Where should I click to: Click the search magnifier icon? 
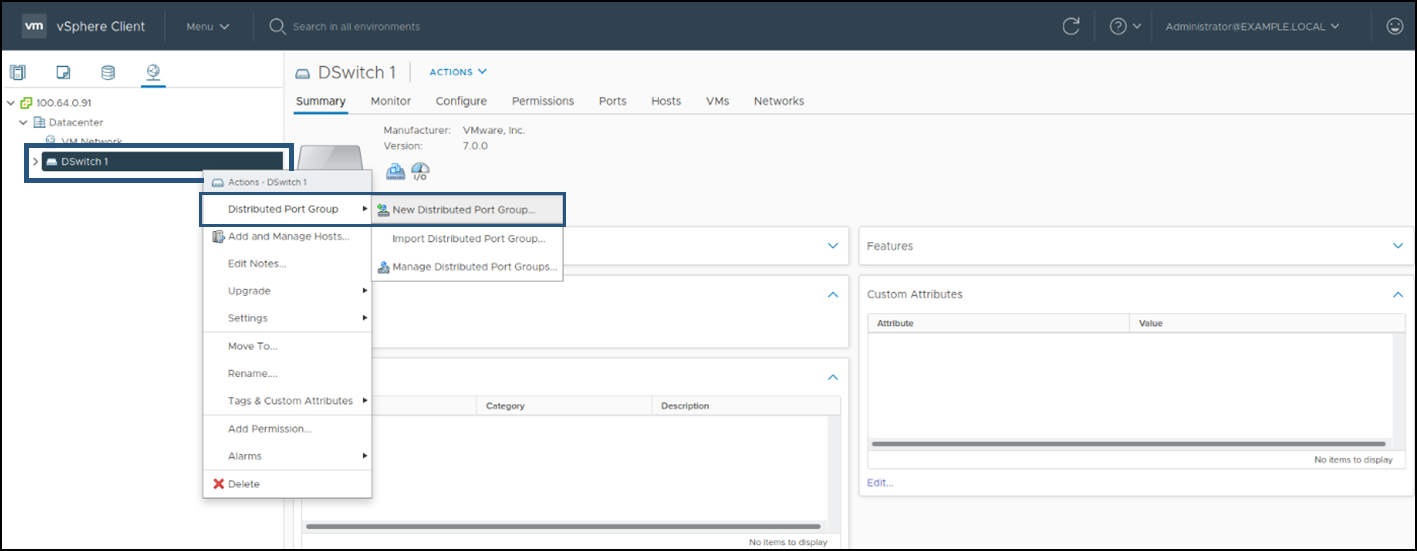point(277,26)
